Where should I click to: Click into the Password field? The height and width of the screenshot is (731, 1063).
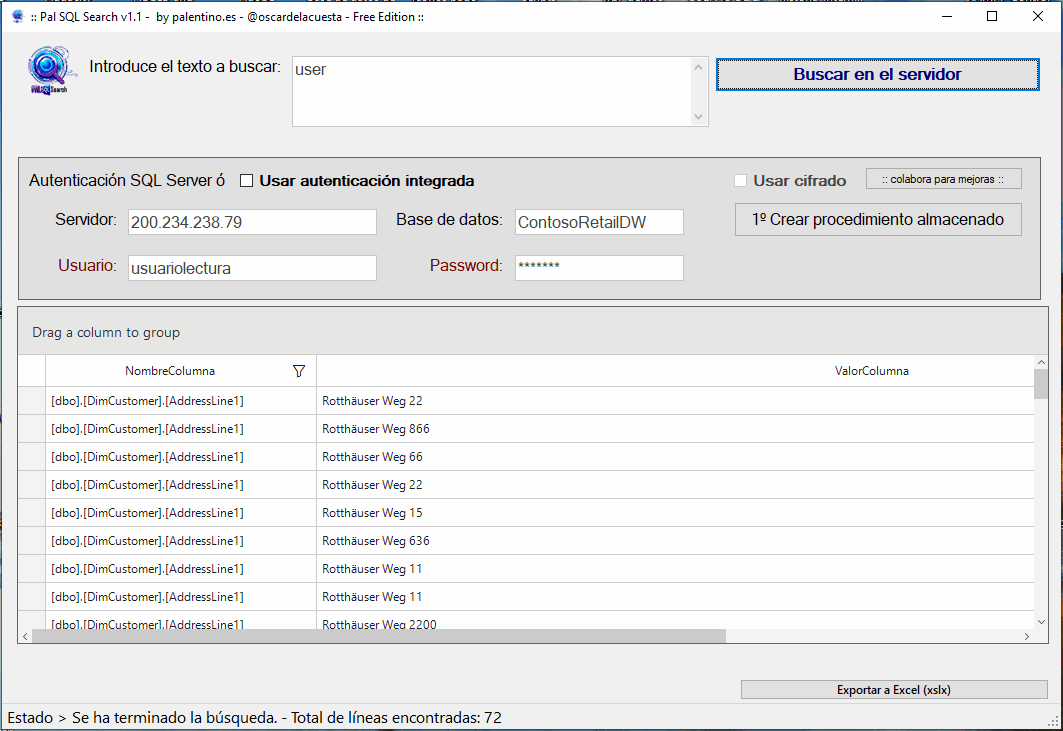(x=598, y=267)
